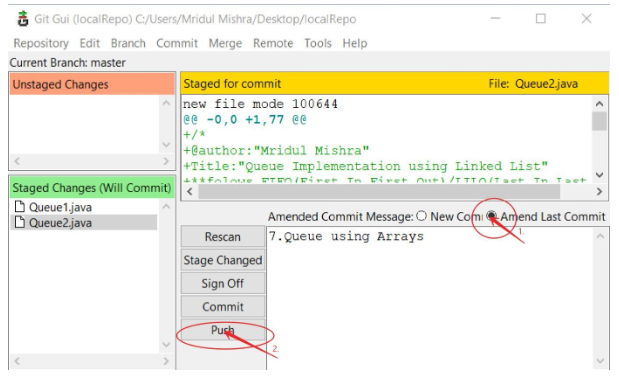Click the Staged Changes (Will Commit) header

click(92, 188)
